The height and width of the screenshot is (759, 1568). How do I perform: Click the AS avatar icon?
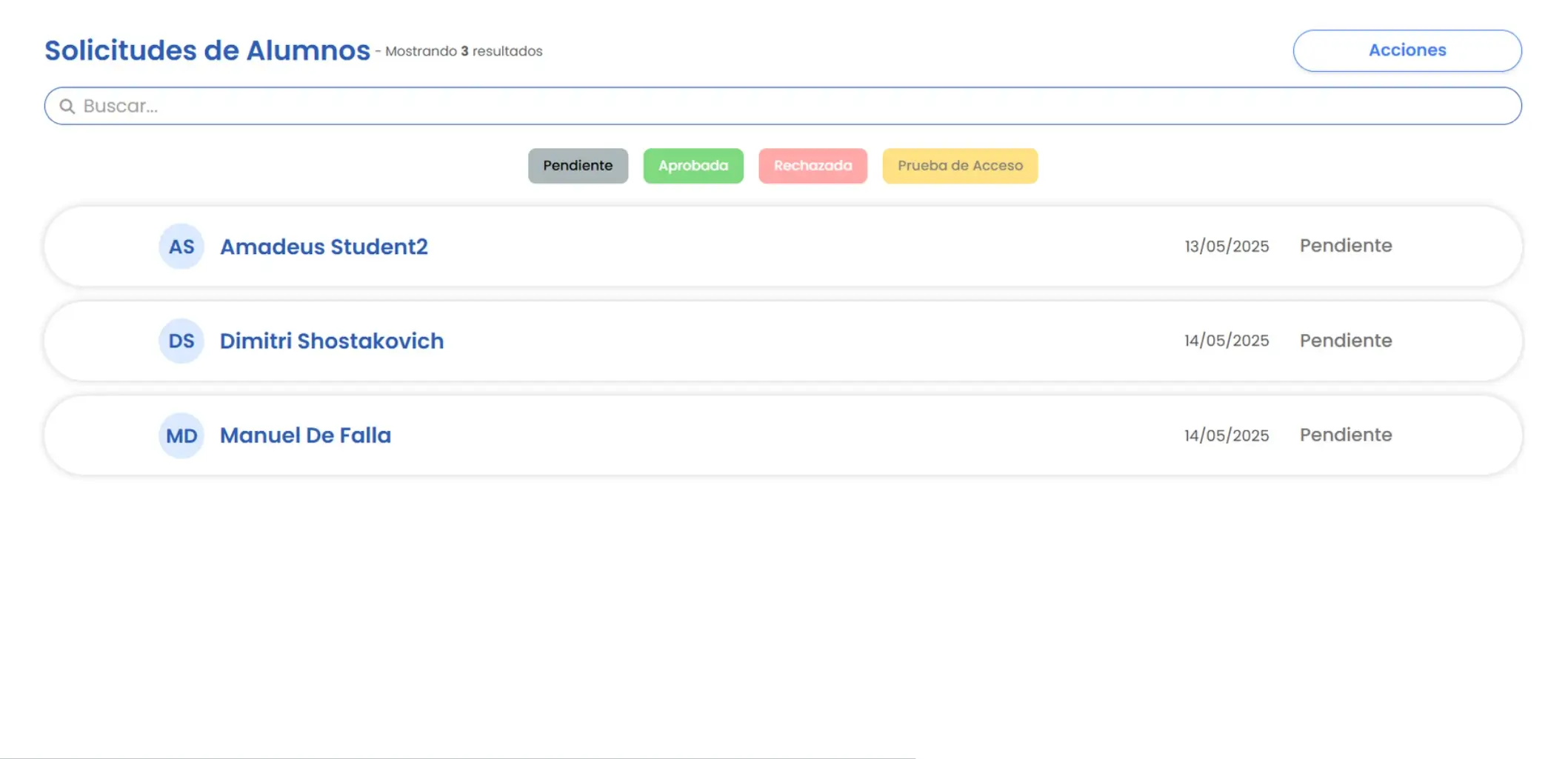click(x=181, y=247)
